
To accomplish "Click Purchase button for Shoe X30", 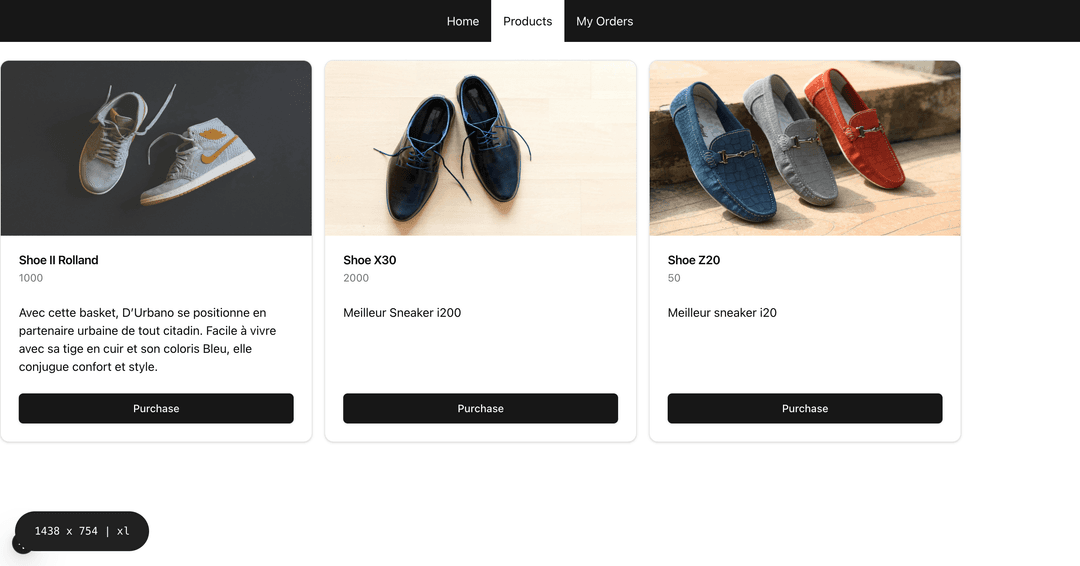I will 480,408.
